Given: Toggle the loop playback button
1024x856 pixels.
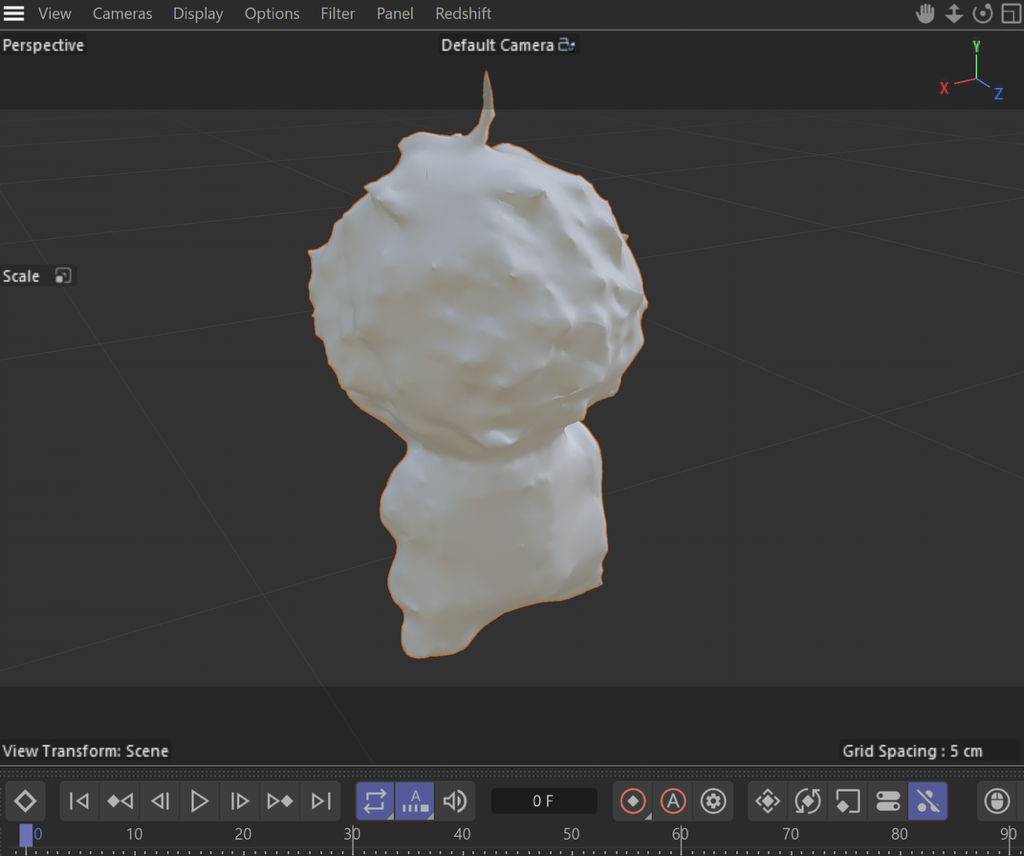Looking at the screenshot, I should [x=375, y=801].
